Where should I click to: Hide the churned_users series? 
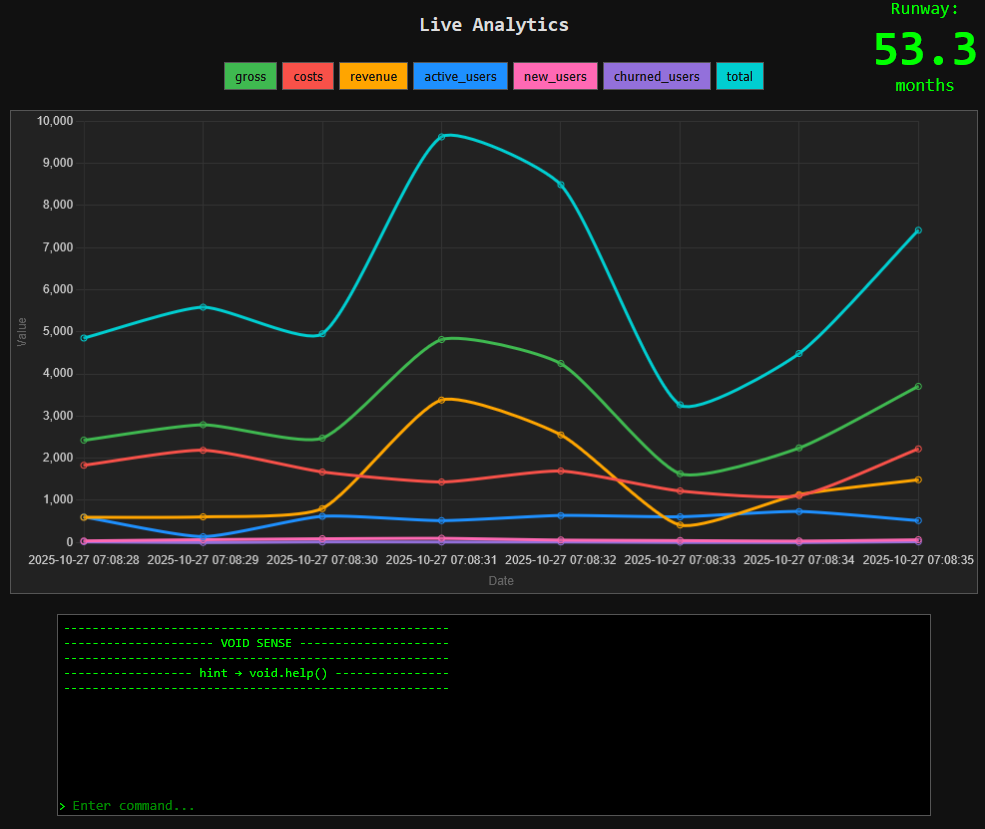click(656, 76)
